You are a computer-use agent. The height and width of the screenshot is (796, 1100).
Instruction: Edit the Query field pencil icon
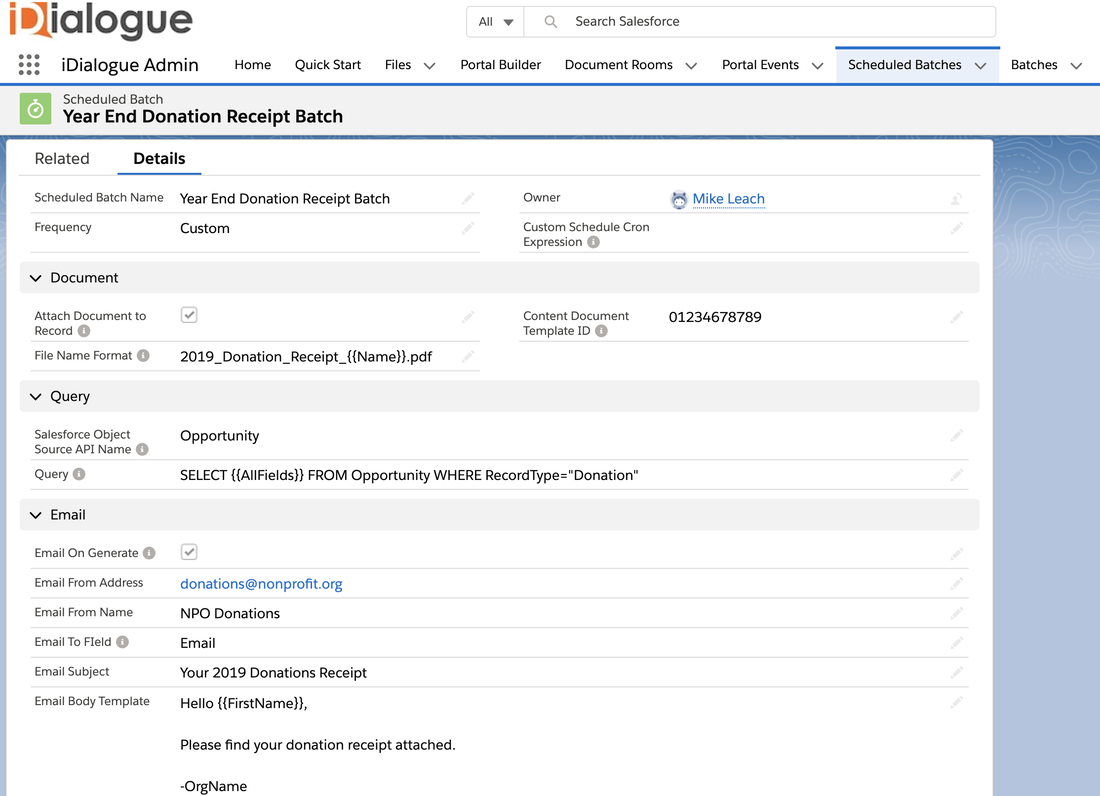click(x=956, y=475)
